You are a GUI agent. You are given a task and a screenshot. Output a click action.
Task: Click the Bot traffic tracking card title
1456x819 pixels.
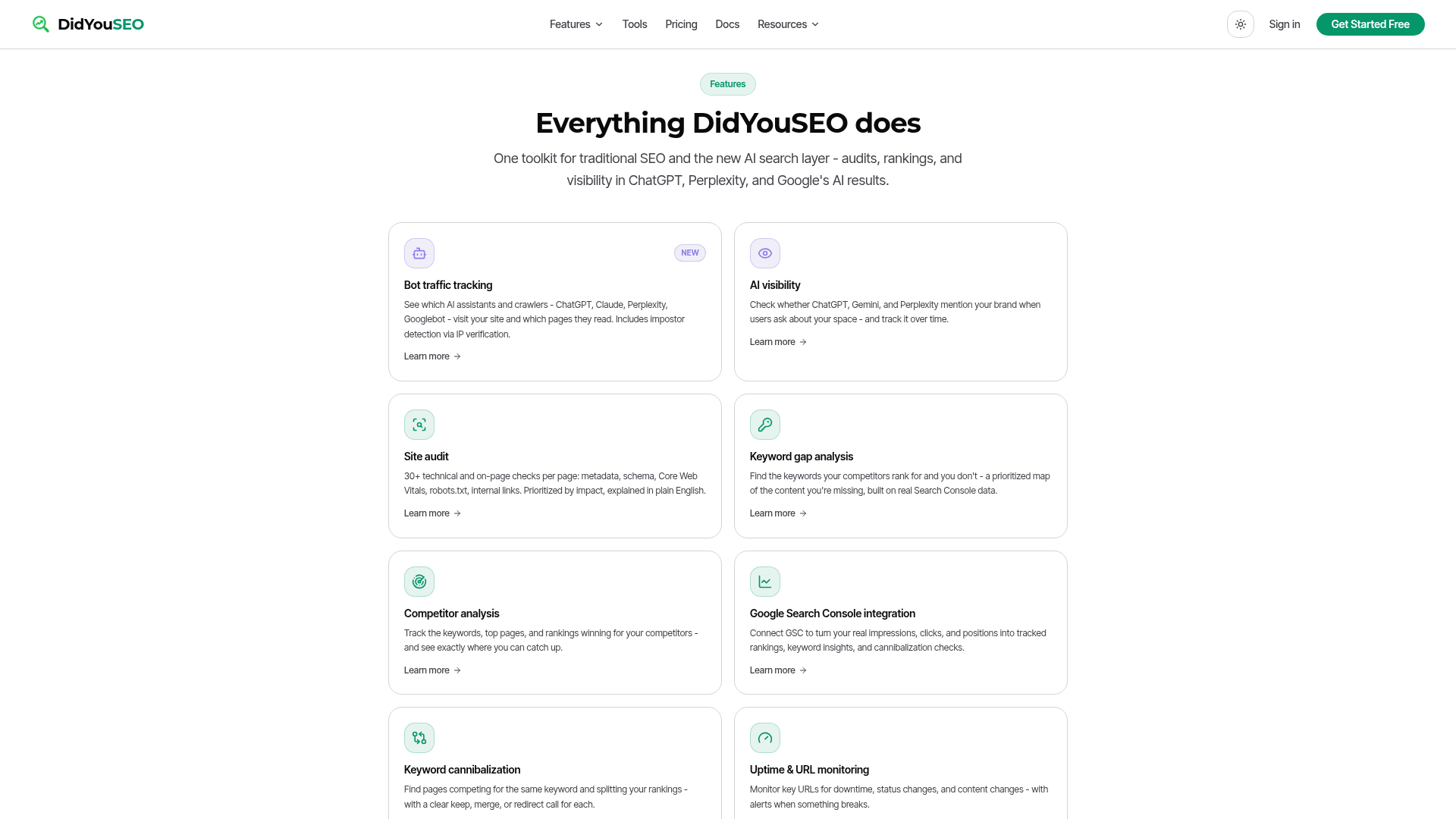tap(448, 285)
